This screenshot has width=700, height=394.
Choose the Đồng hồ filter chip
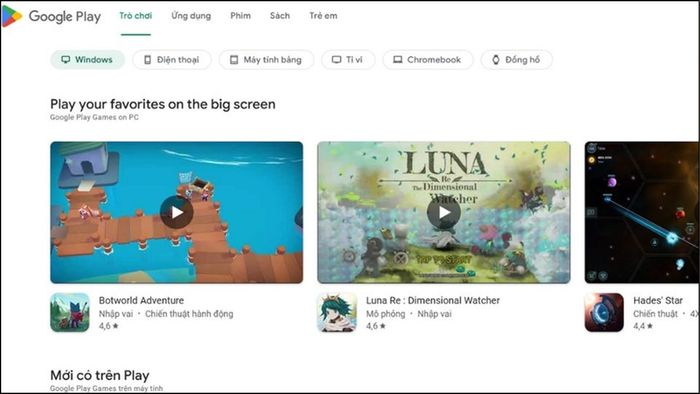517,60
